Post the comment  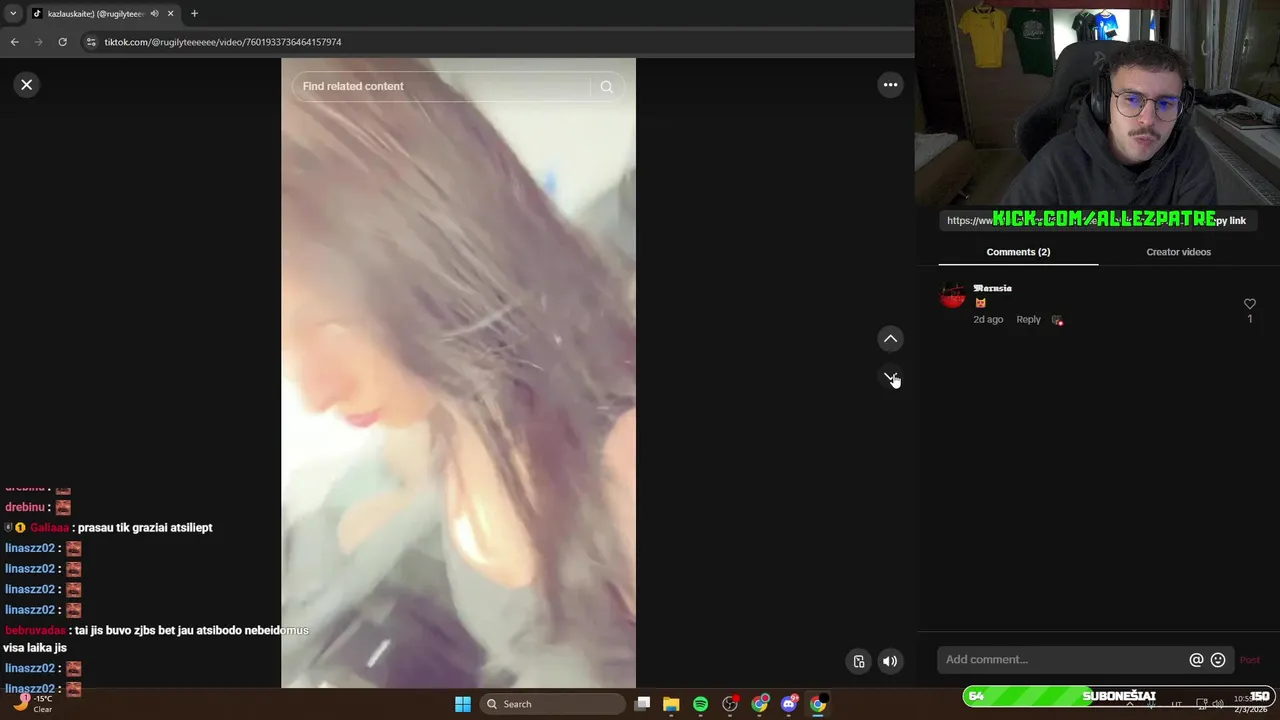pos(1250,660)
